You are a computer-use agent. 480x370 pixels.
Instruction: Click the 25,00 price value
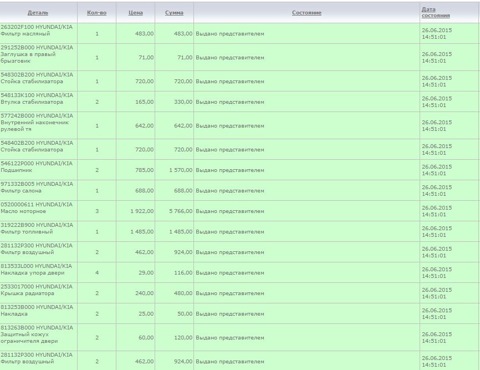(x=146, y=314)
